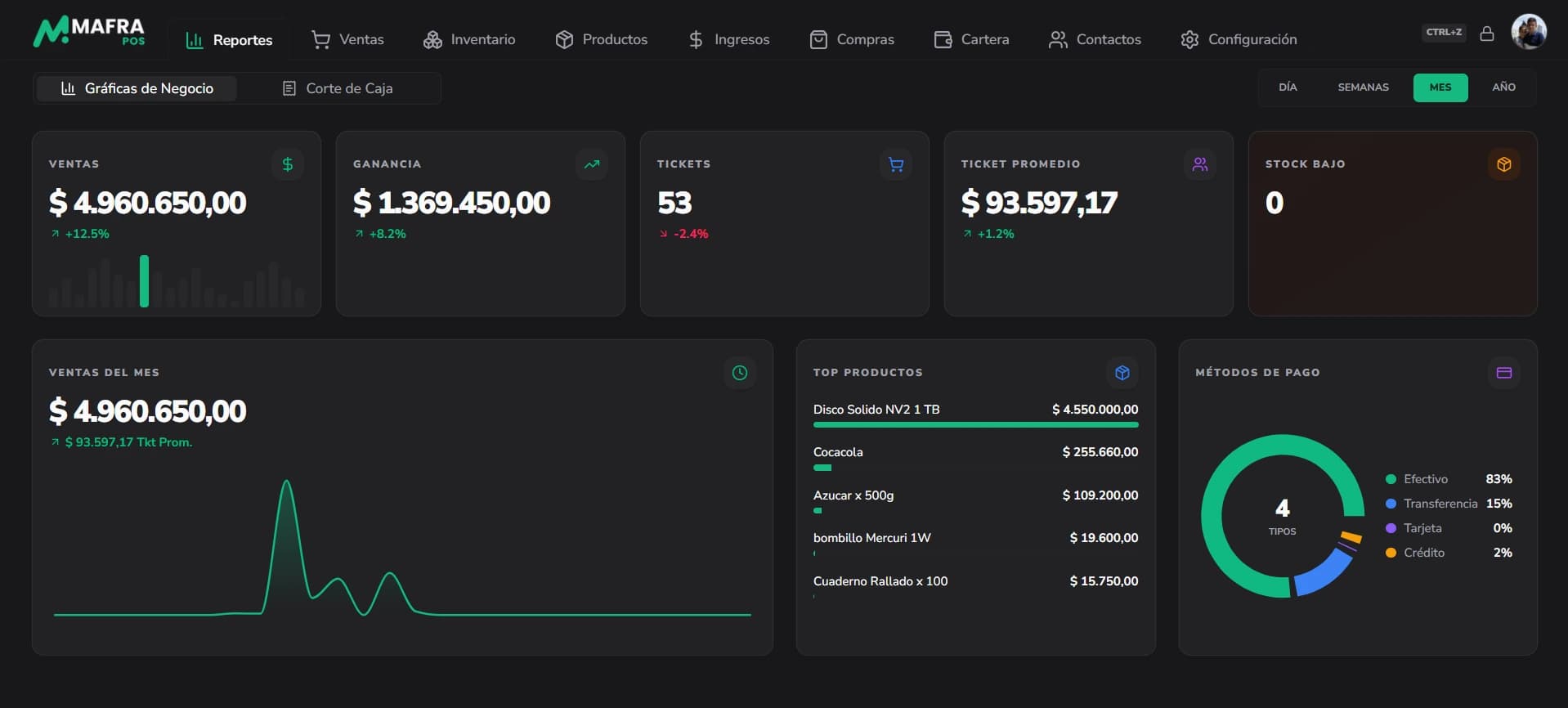This screenshot has width=1568, height=708.
Task: Click the -2.4% tickets change indicator
Action: click(684, 234)
